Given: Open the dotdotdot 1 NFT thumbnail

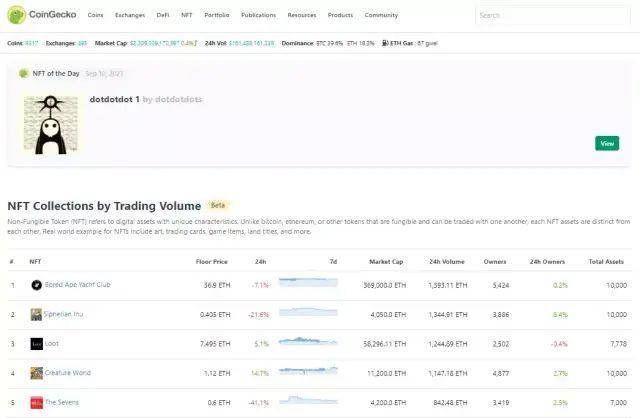Looking at the screenshot, I should [51, 125].
